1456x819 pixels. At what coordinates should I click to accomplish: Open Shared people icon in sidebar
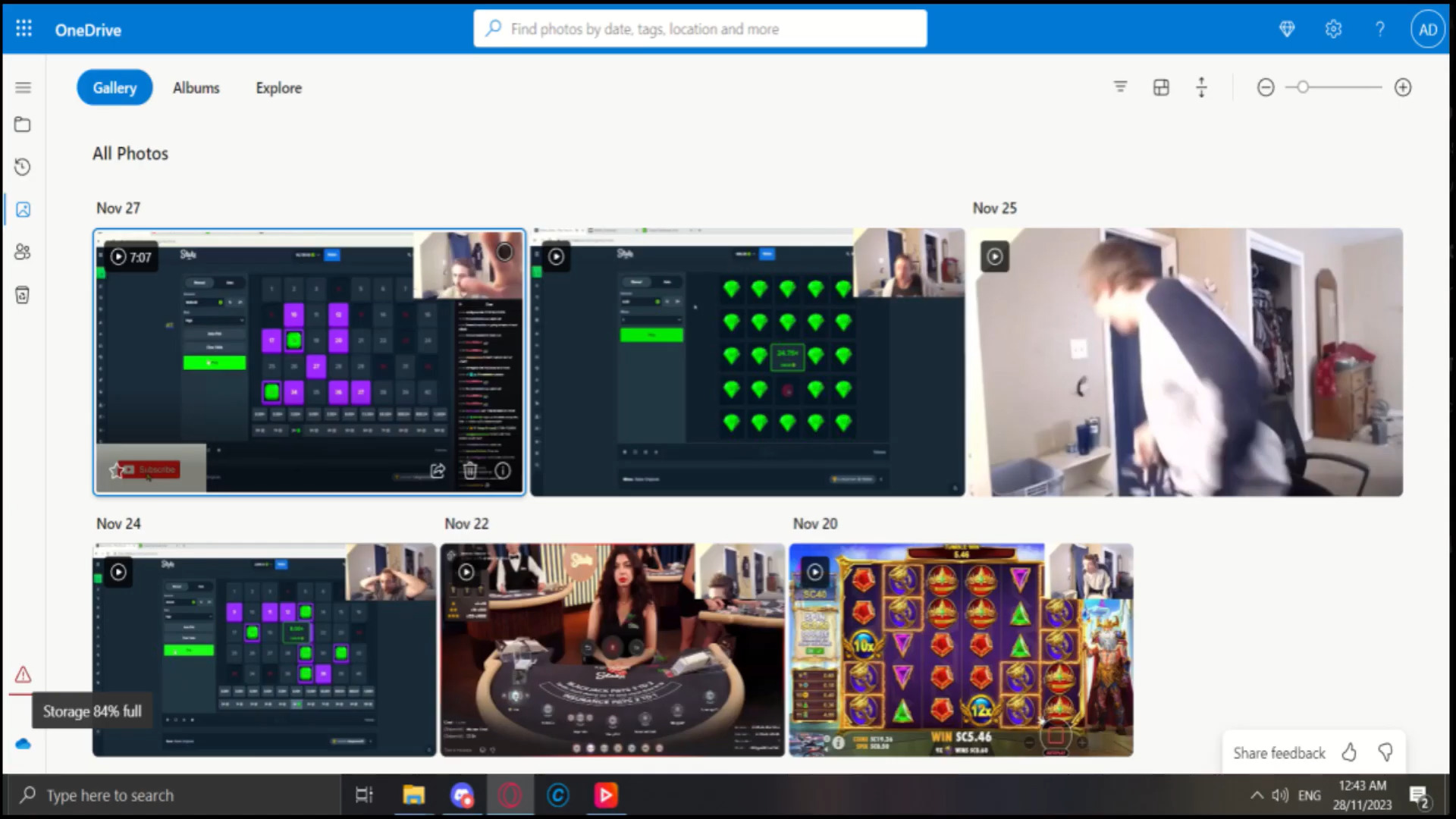tap(23, 252)
